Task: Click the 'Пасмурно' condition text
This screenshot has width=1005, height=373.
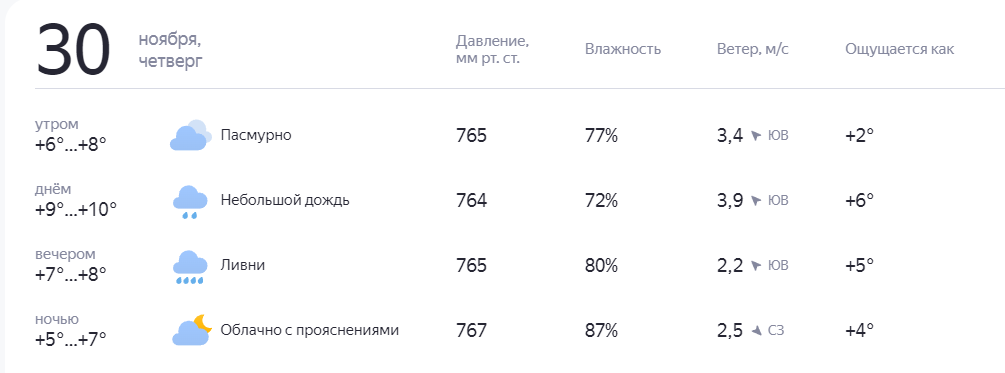Action: pos(256,135)
